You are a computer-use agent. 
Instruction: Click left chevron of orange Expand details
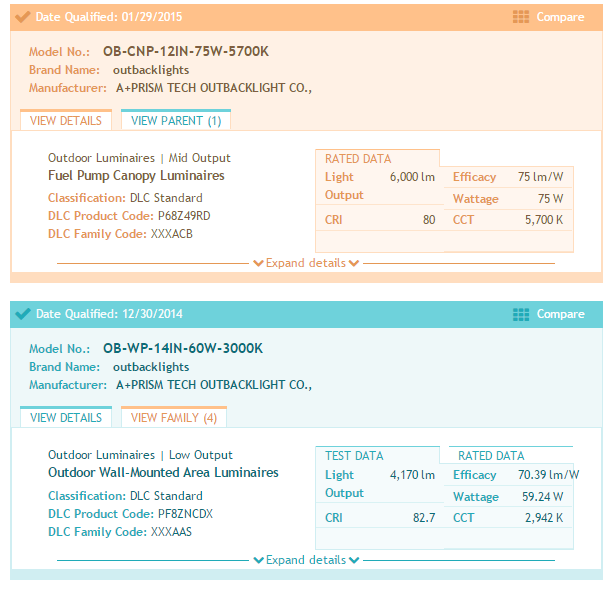258,263
